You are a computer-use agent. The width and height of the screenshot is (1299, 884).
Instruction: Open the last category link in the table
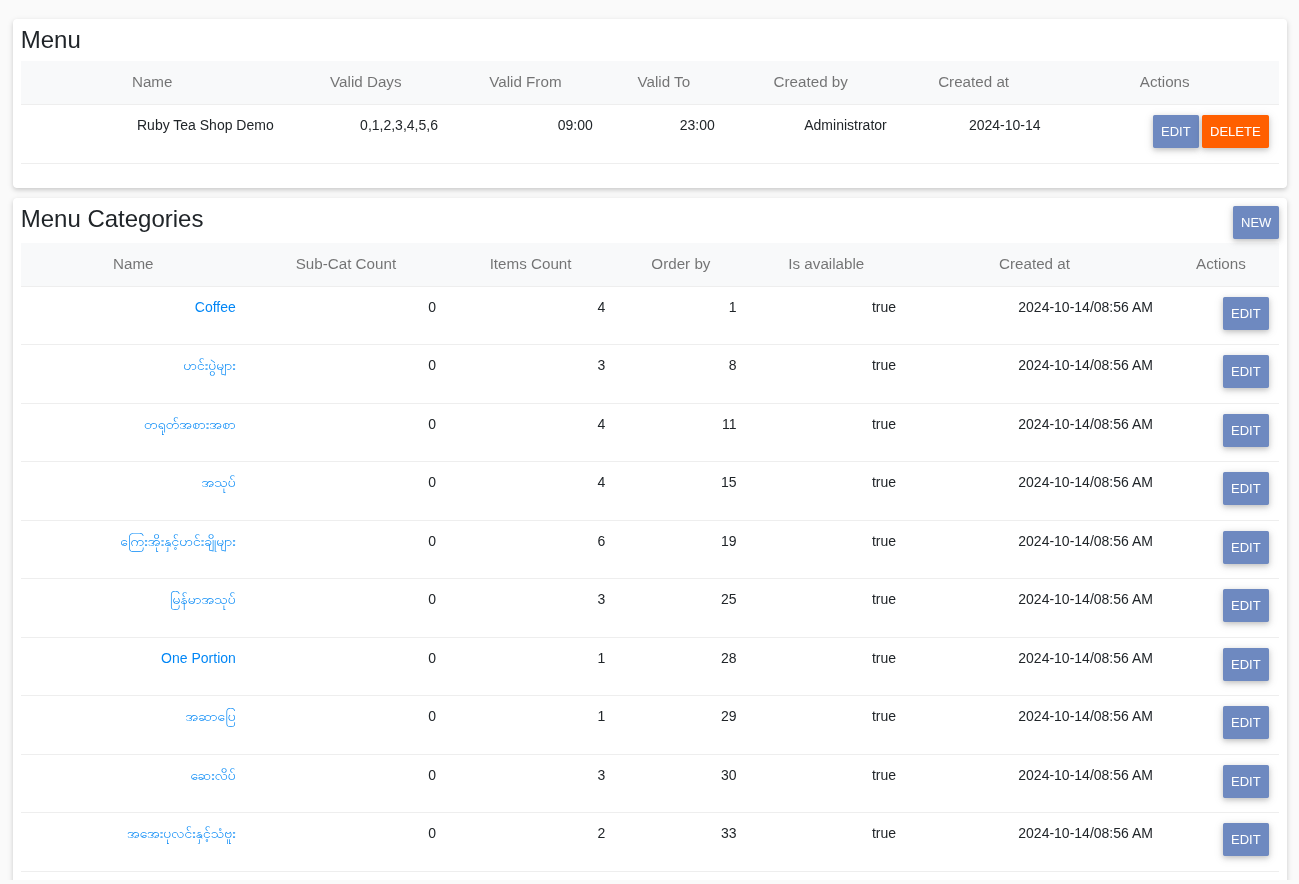[179, 833]
